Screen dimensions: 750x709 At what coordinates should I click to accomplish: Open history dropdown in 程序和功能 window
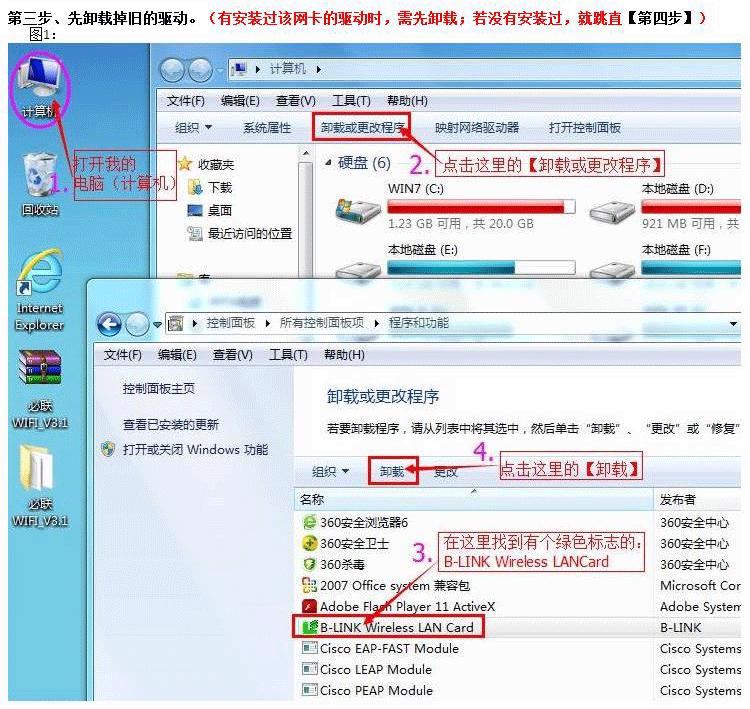point(157,325)
